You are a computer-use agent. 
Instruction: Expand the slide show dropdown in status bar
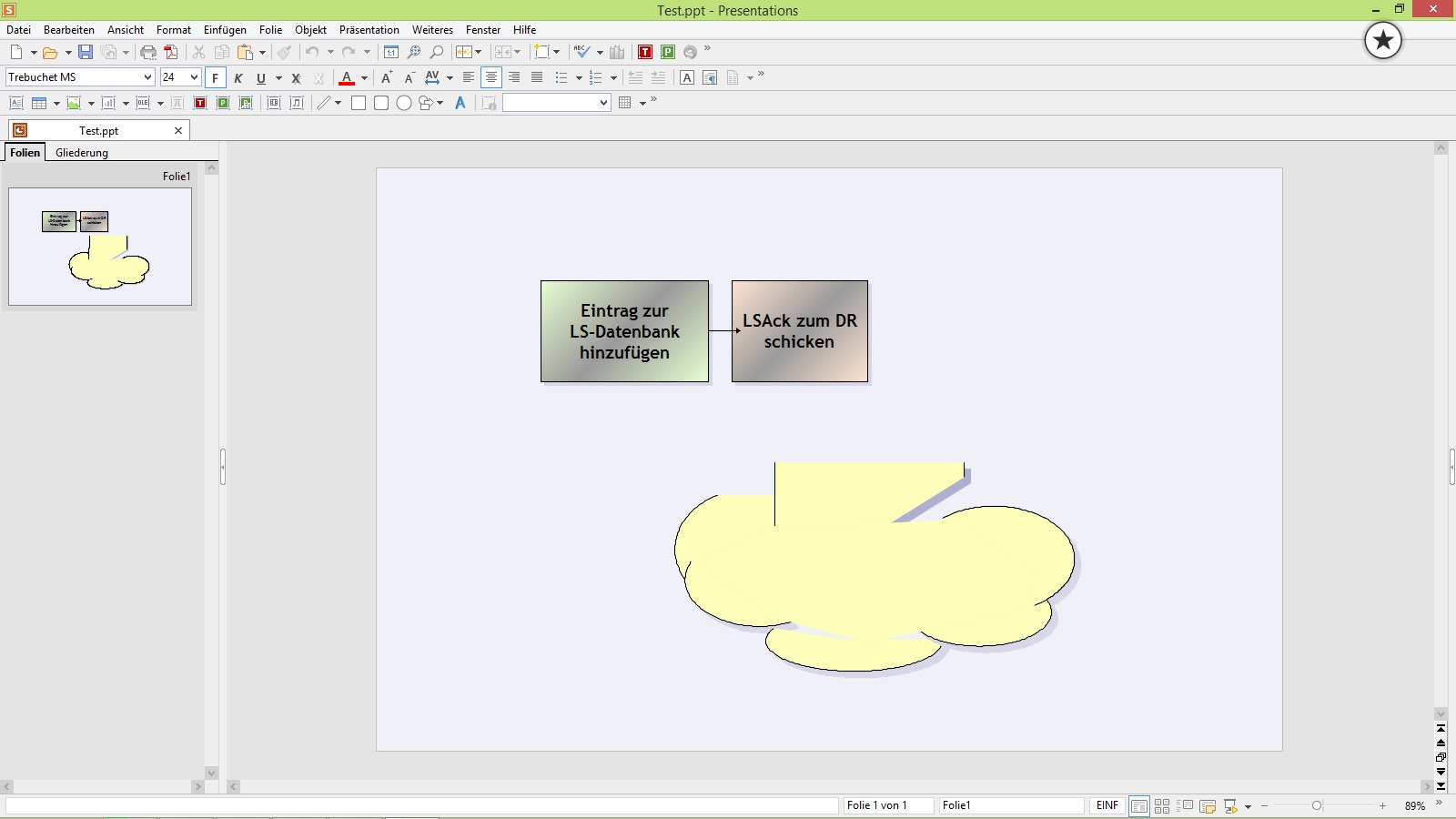1248,806
